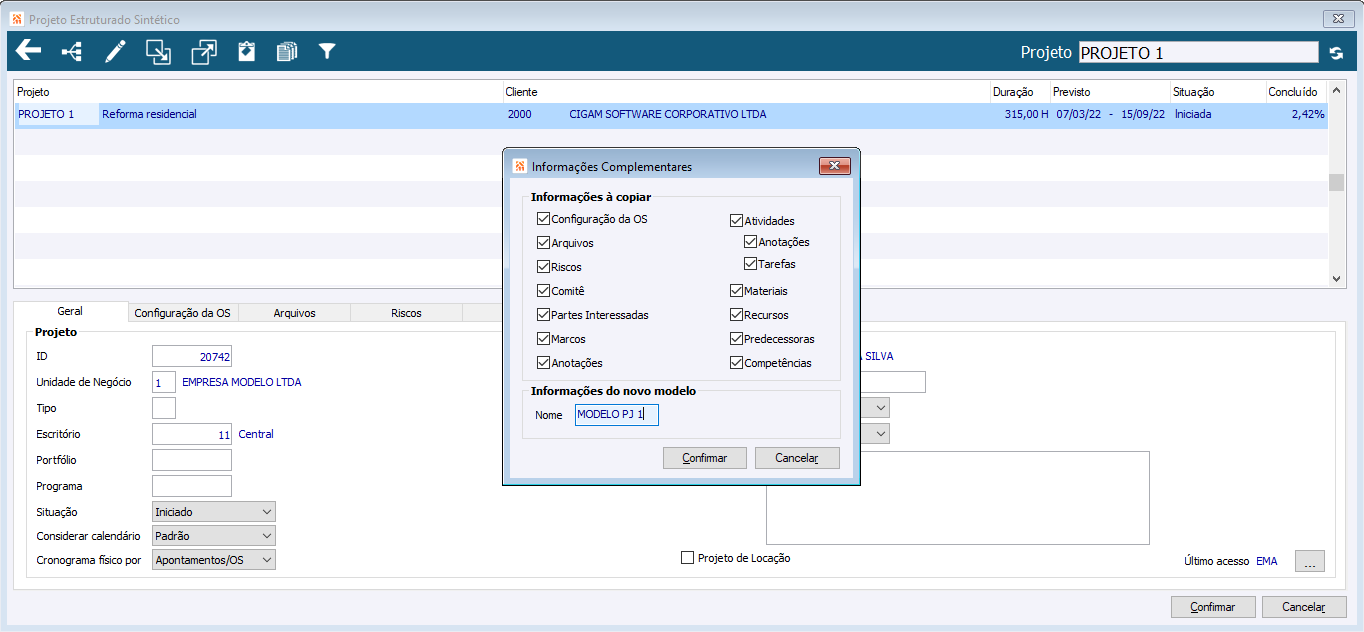Click the project list scrollbar down arrow

pyautogui.click(x=1337, y=279)
